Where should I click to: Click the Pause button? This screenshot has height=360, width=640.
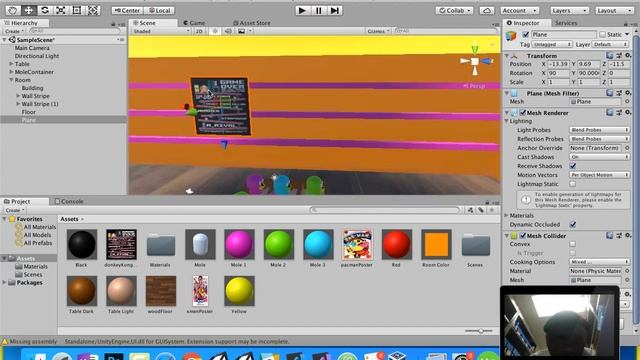318,10
